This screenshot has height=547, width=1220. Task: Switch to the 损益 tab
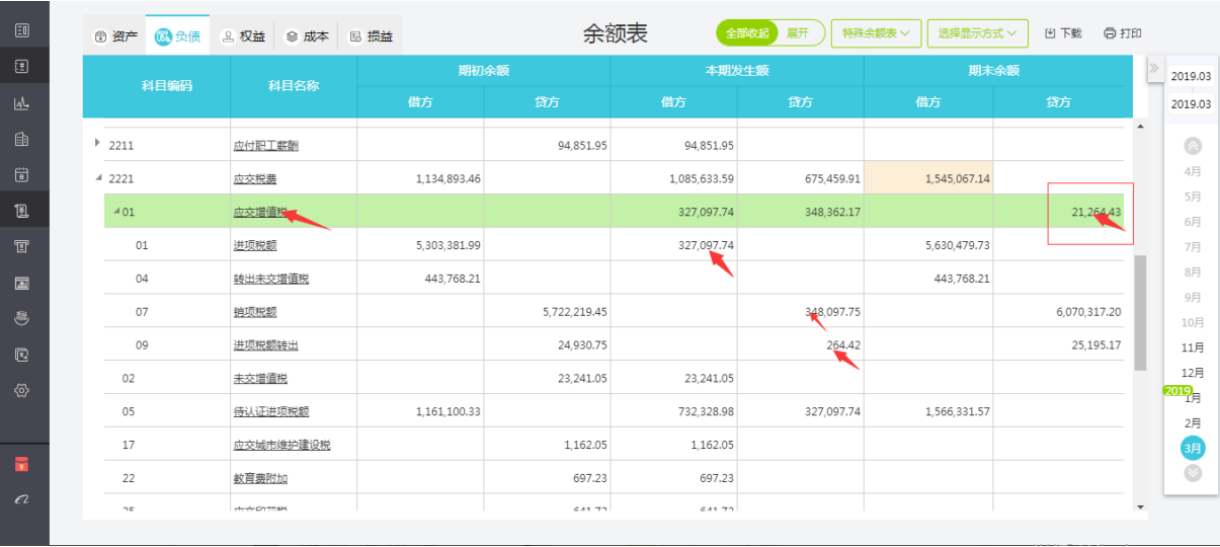pos(370,37)
